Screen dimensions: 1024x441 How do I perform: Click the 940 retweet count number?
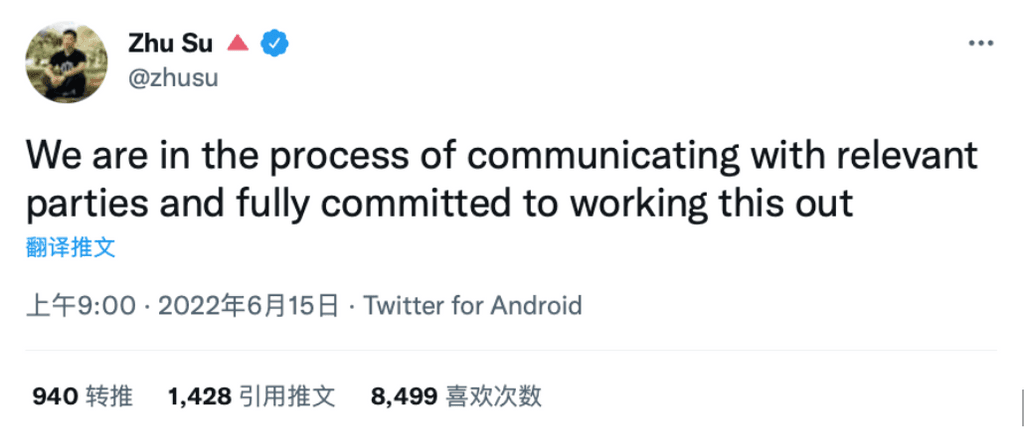[56, 396]
